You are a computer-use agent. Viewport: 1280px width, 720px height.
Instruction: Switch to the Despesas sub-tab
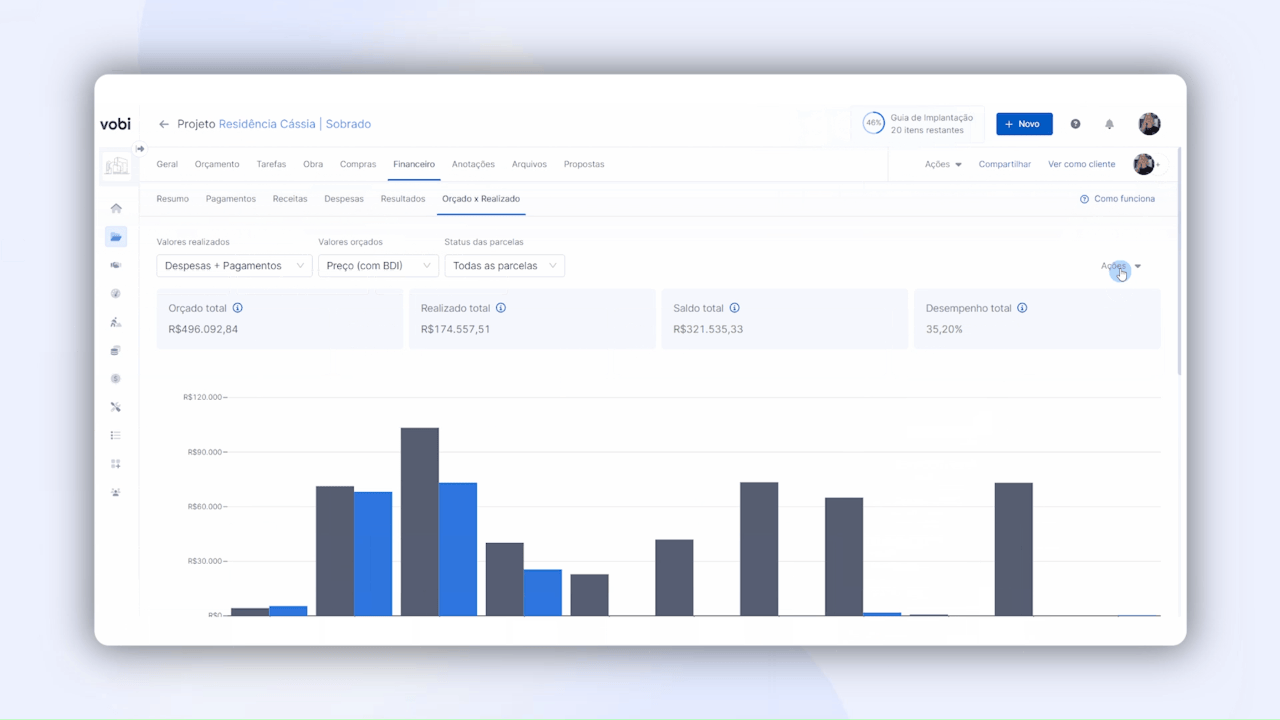[344, 199]
